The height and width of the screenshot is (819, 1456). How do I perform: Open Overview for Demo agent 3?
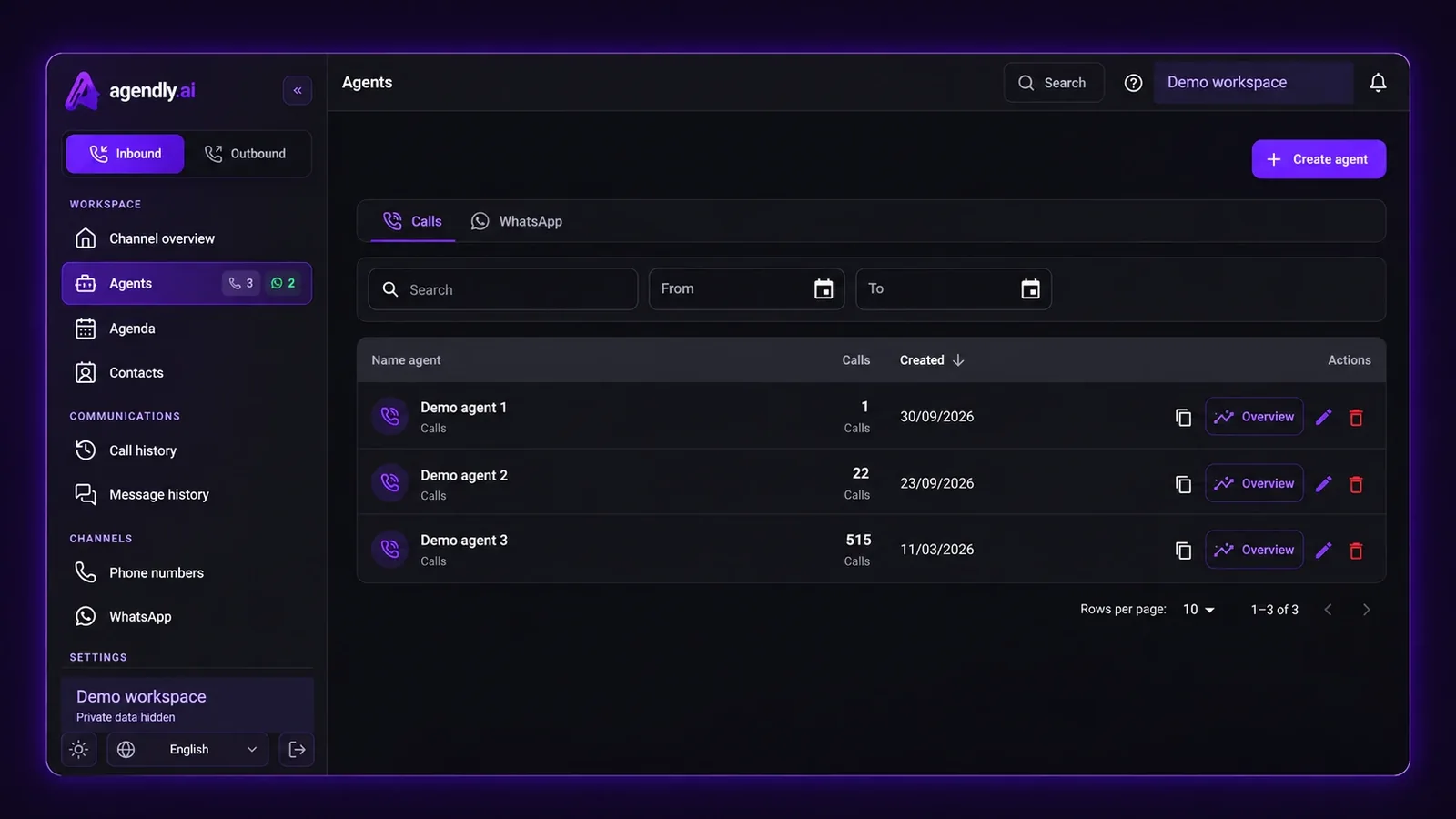pos(1254,550)
